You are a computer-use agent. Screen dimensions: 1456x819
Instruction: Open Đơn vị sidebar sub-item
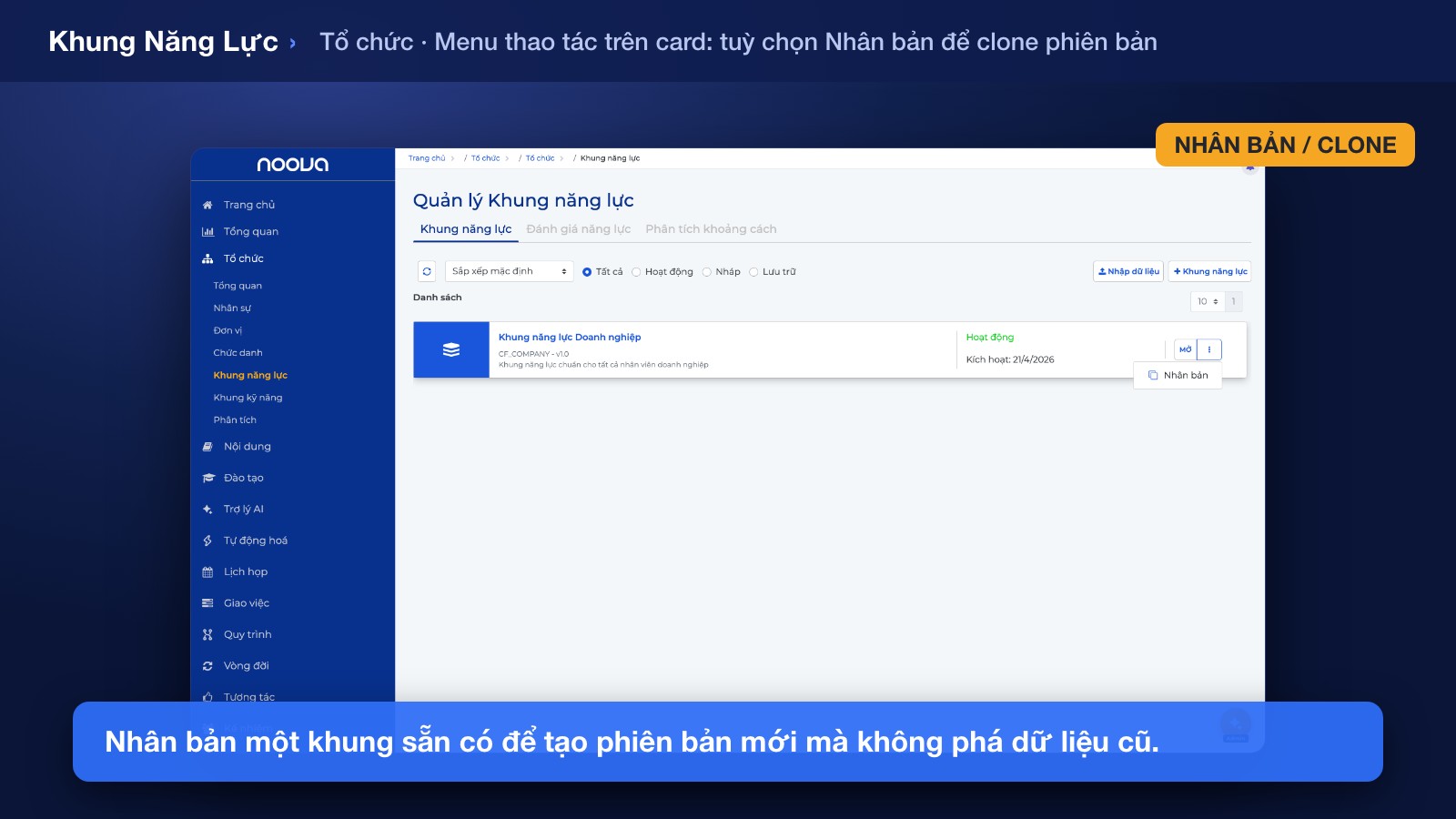pos(227,330)
